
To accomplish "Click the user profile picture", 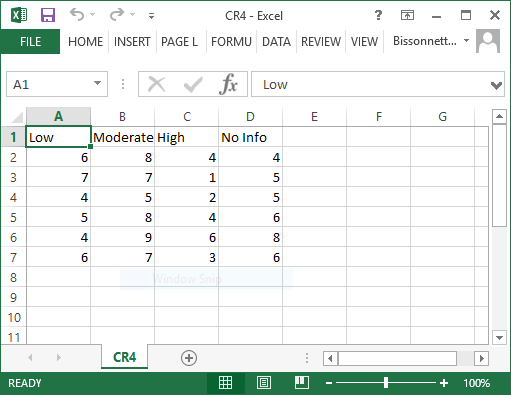I will pos(488,41).
